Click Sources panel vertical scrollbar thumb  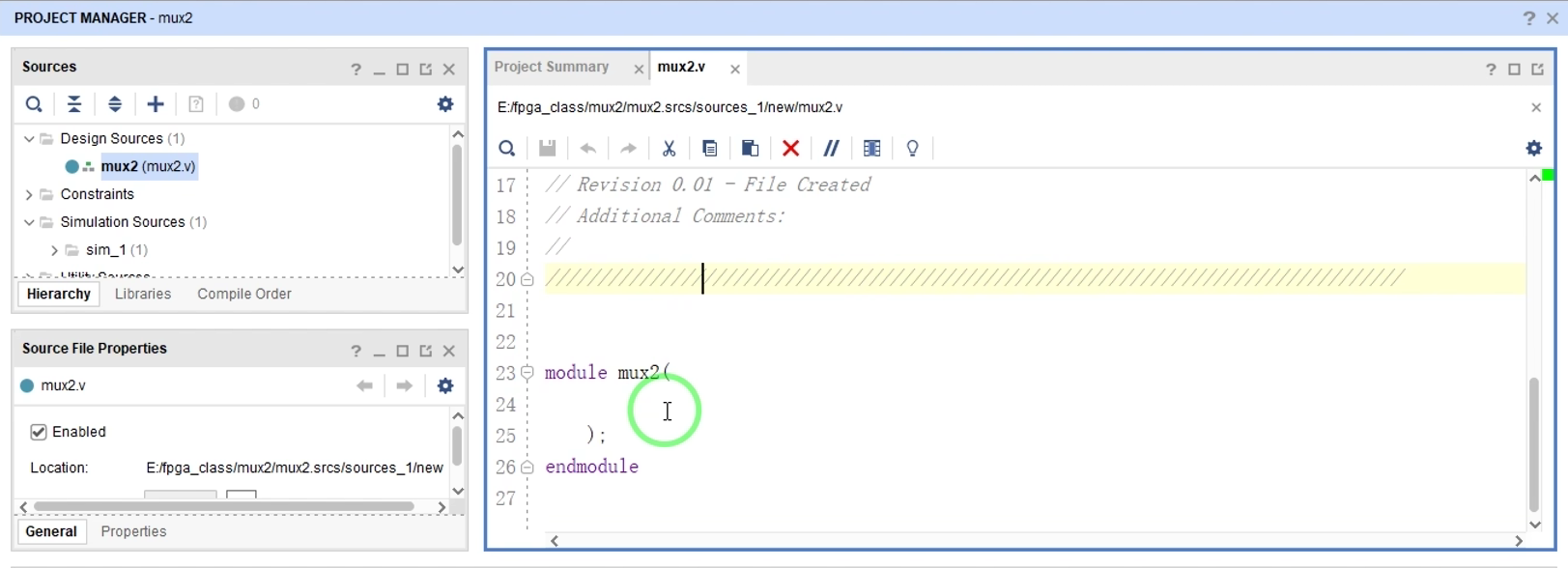pyautogui.click(x=457, y=196)
